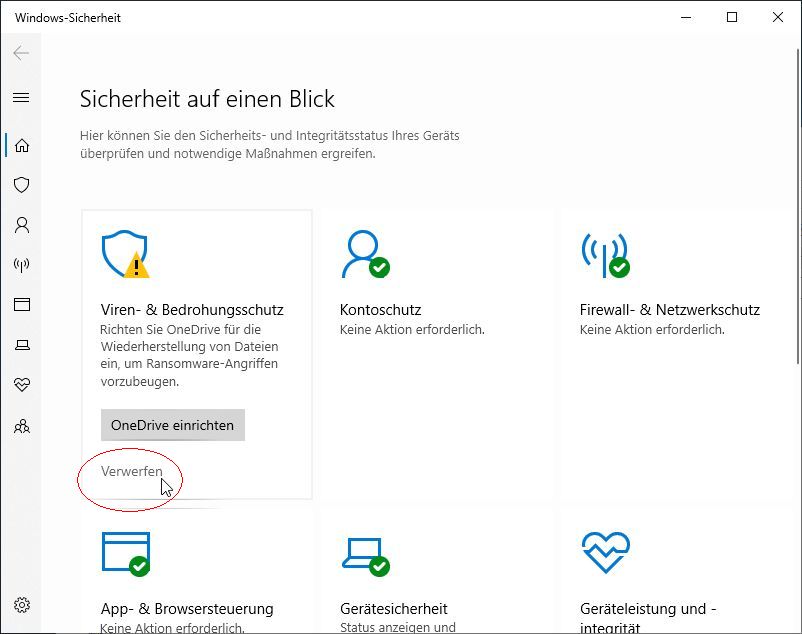
Task: Click the Verwerfen link
Action: 131,471
